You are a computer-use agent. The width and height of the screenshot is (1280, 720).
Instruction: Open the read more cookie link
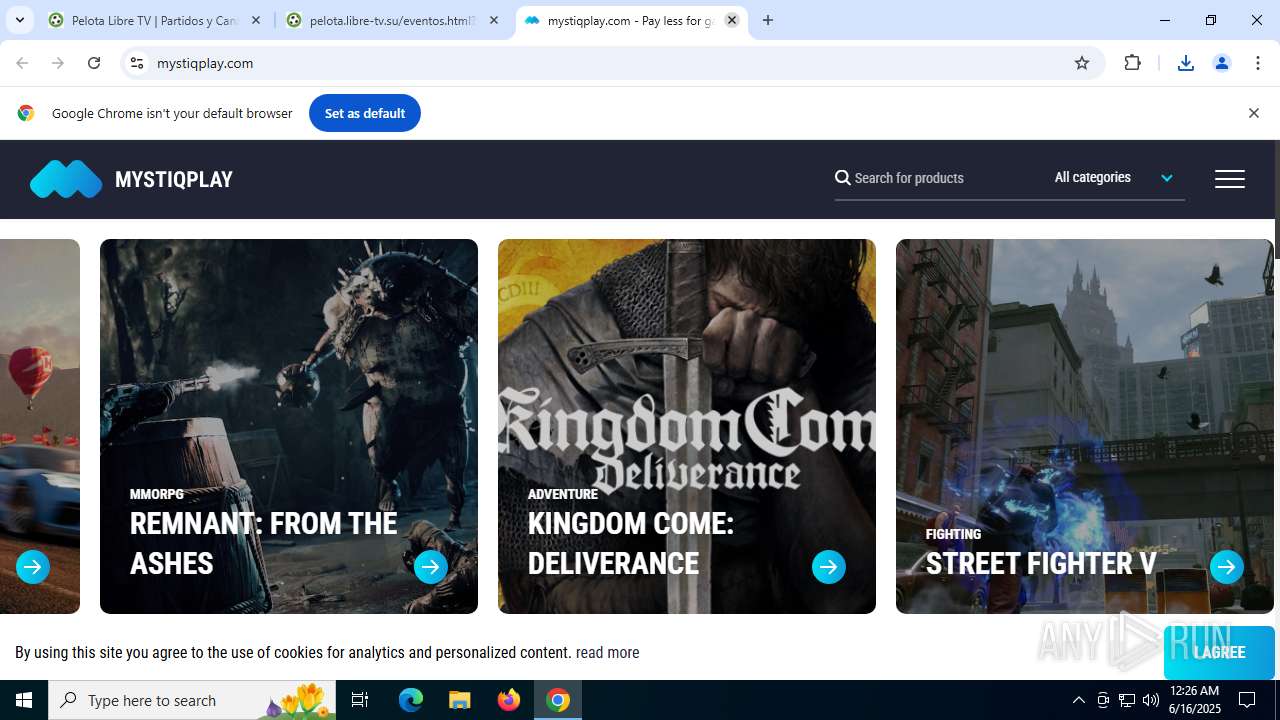[x=607, y=652]
